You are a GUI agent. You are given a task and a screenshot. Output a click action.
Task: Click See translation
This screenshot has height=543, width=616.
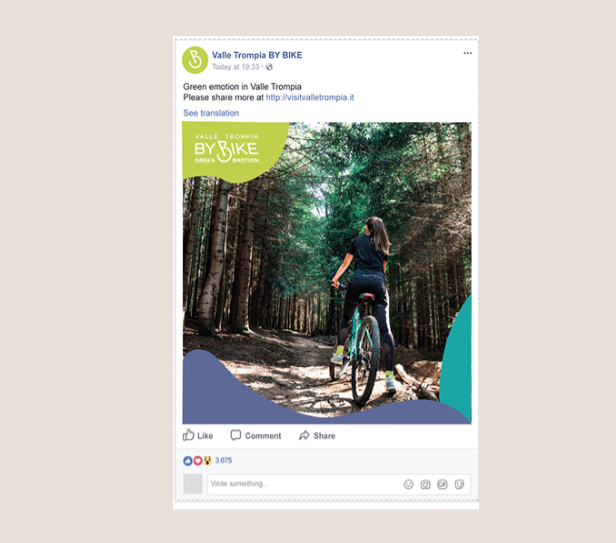pos(211,113)
